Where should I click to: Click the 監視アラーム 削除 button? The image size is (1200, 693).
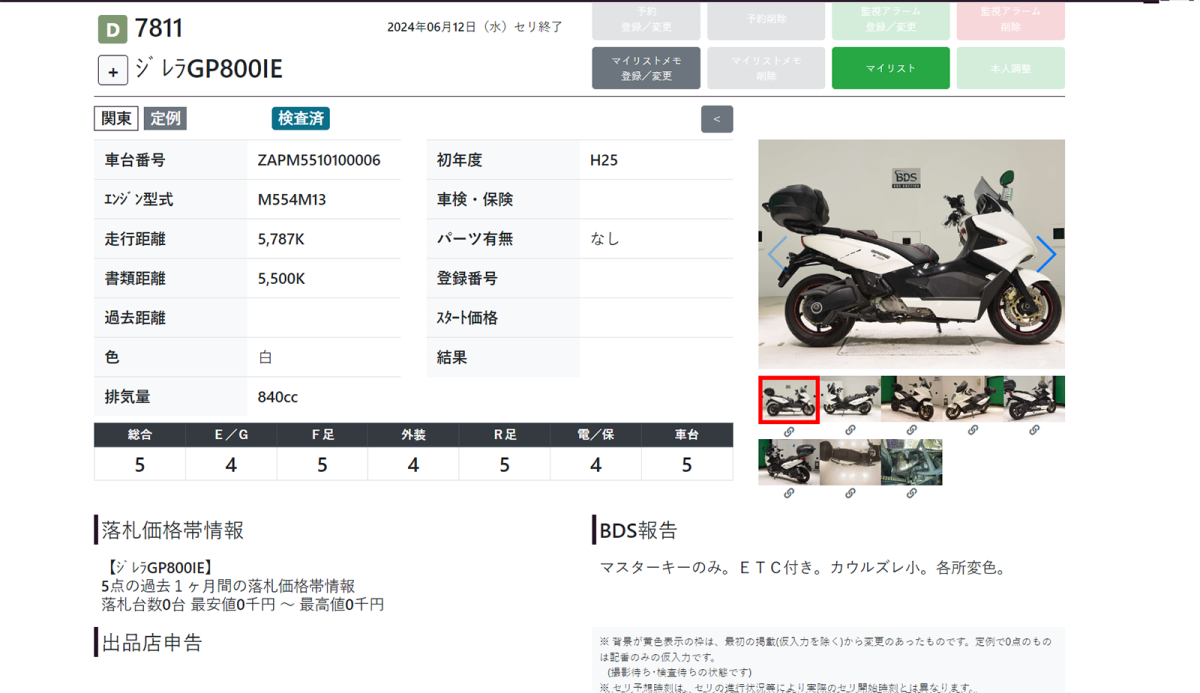1010,19
